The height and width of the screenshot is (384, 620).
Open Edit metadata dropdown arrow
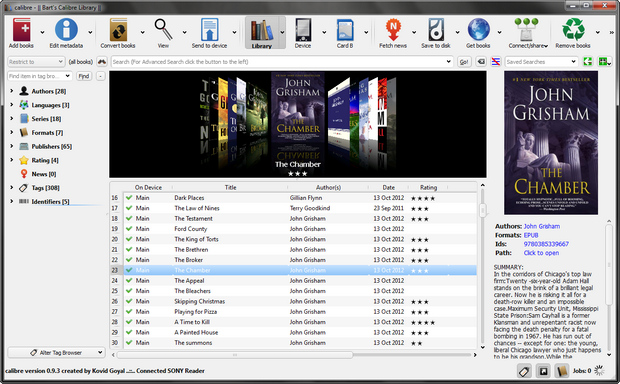(x=90, y=32)
